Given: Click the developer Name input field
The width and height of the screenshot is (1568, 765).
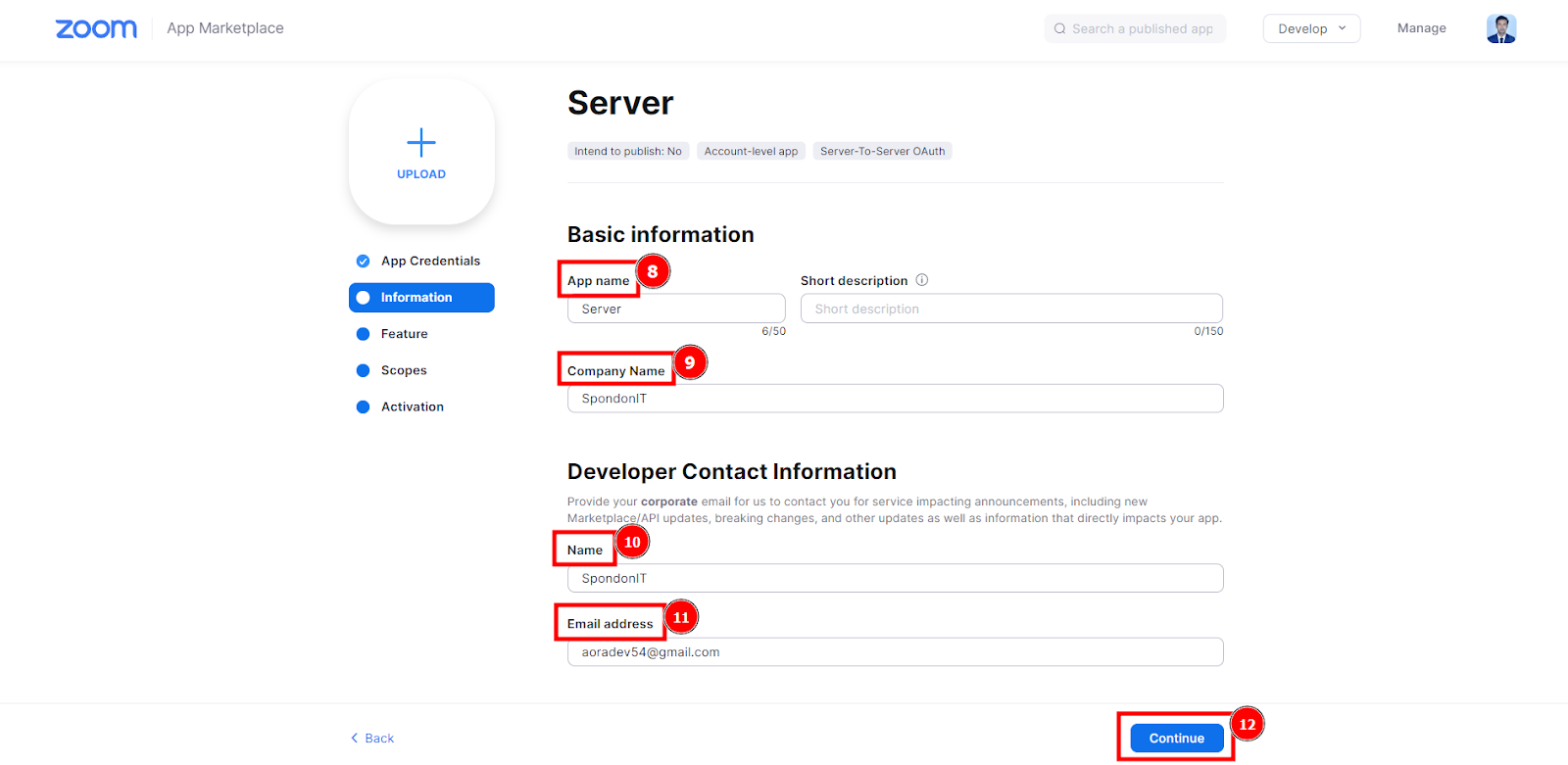Looking at the screenshot, I should coord(895,578).
